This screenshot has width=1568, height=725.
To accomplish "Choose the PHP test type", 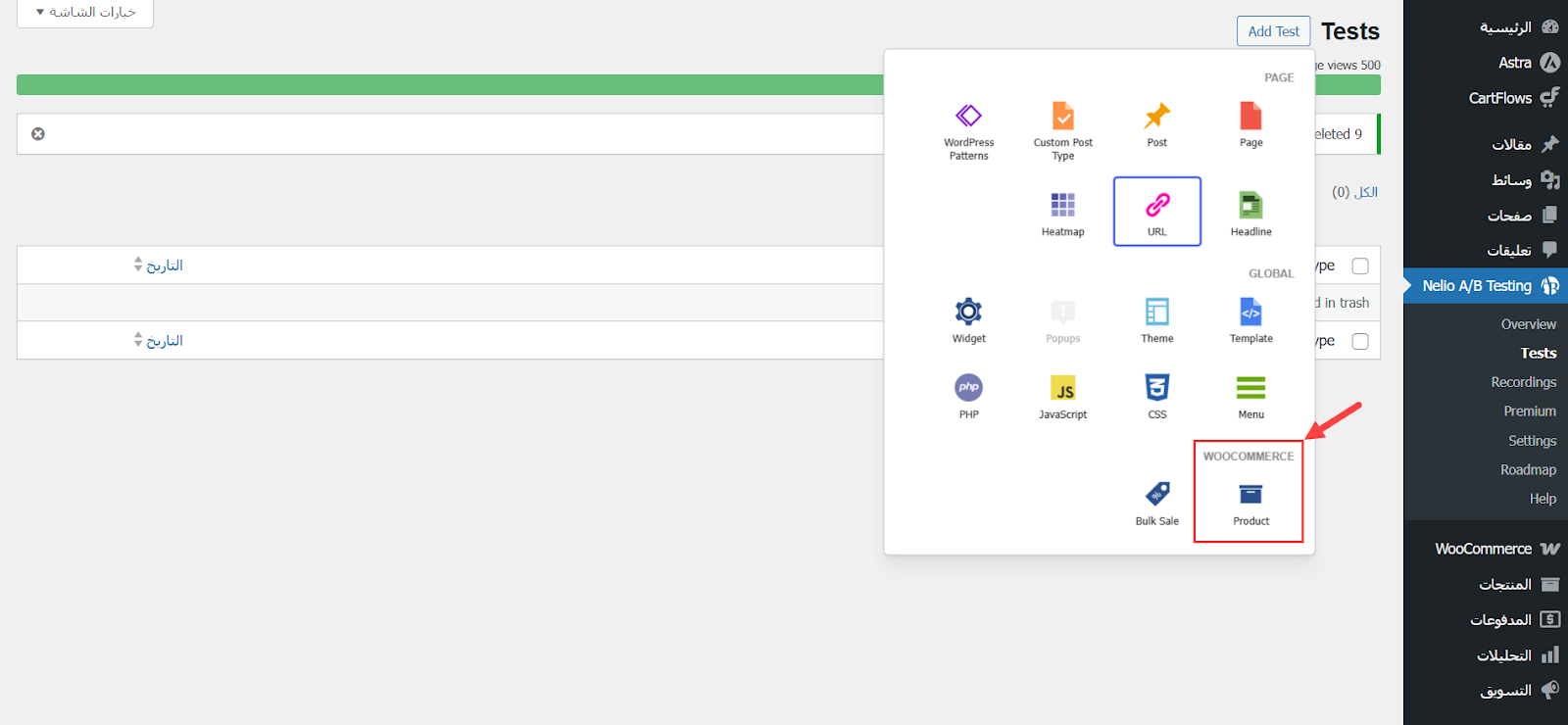I will [x=968, y=397].
